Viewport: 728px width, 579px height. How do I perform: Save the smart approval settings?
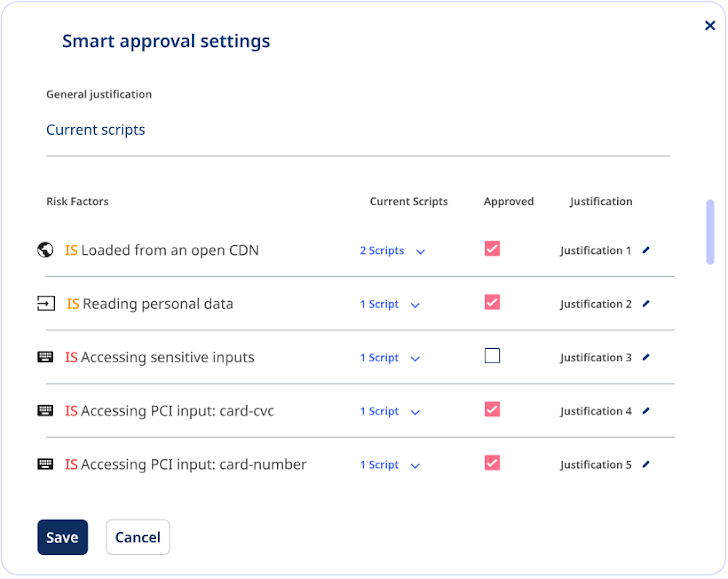pyautogui.click(x=63, y=537)
